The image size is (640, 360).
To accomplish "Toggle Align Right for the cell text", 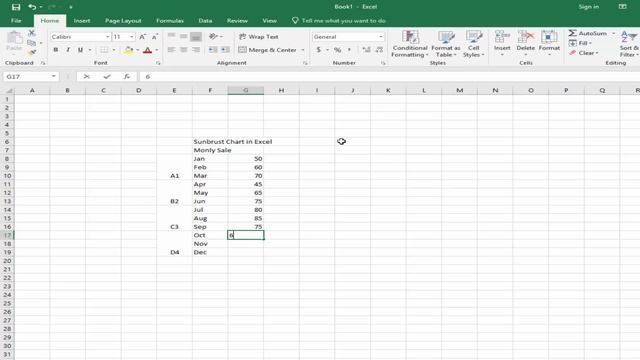I will click(196, 50).
